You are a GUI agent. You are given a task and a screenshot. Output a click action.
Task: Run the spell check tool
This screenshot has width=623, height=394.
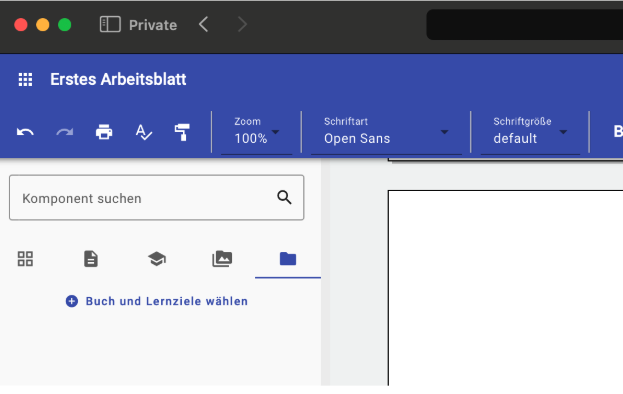pyautogui.click(x=143, y=132)
